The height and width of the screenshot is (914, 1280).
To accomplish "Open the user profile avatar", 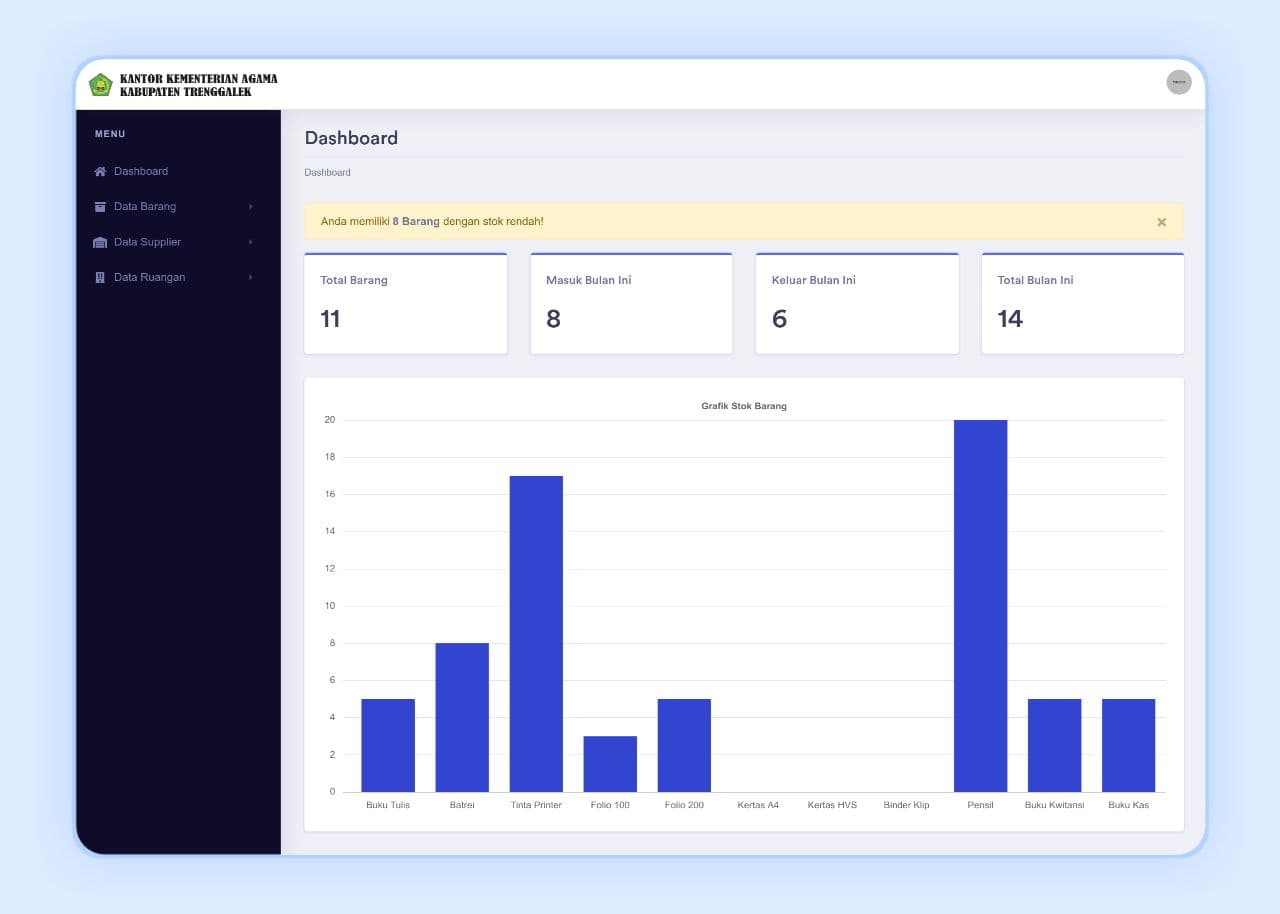I will coord(1178,82).
